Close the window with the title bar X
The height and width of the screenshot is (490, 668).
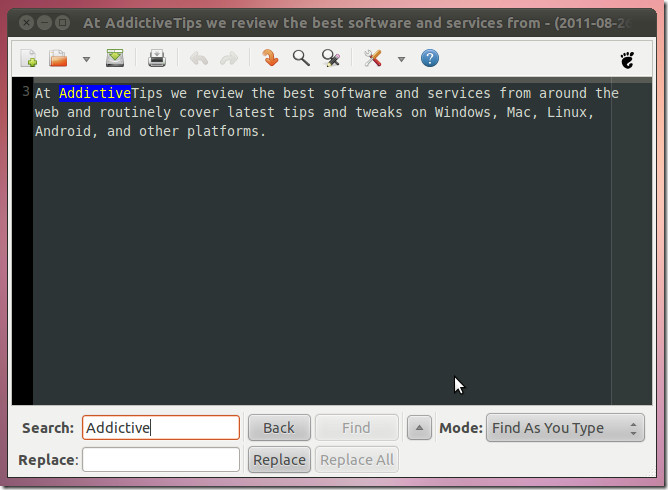point(26,23)
